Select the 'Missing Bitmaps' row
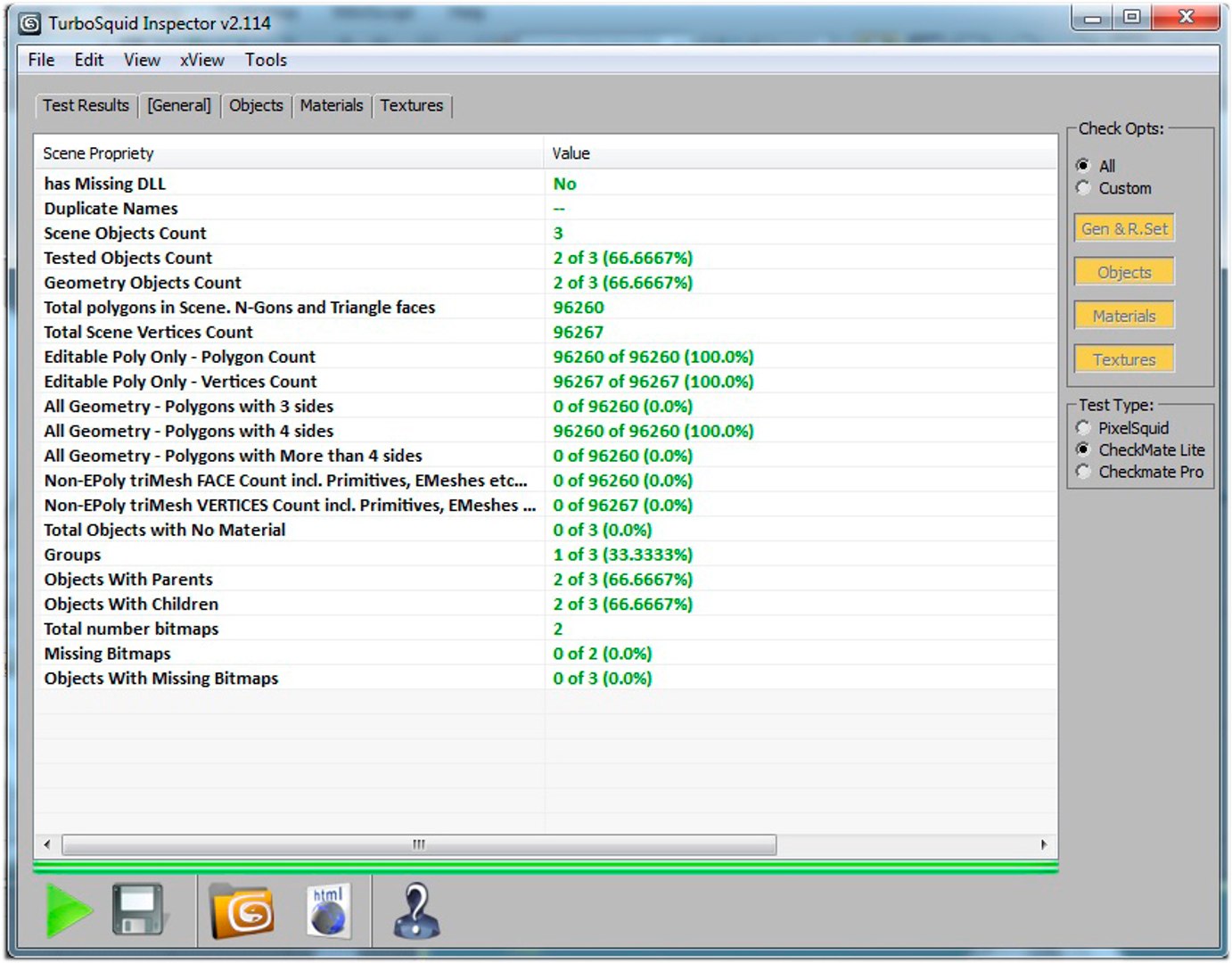 [x=546, y=654]
